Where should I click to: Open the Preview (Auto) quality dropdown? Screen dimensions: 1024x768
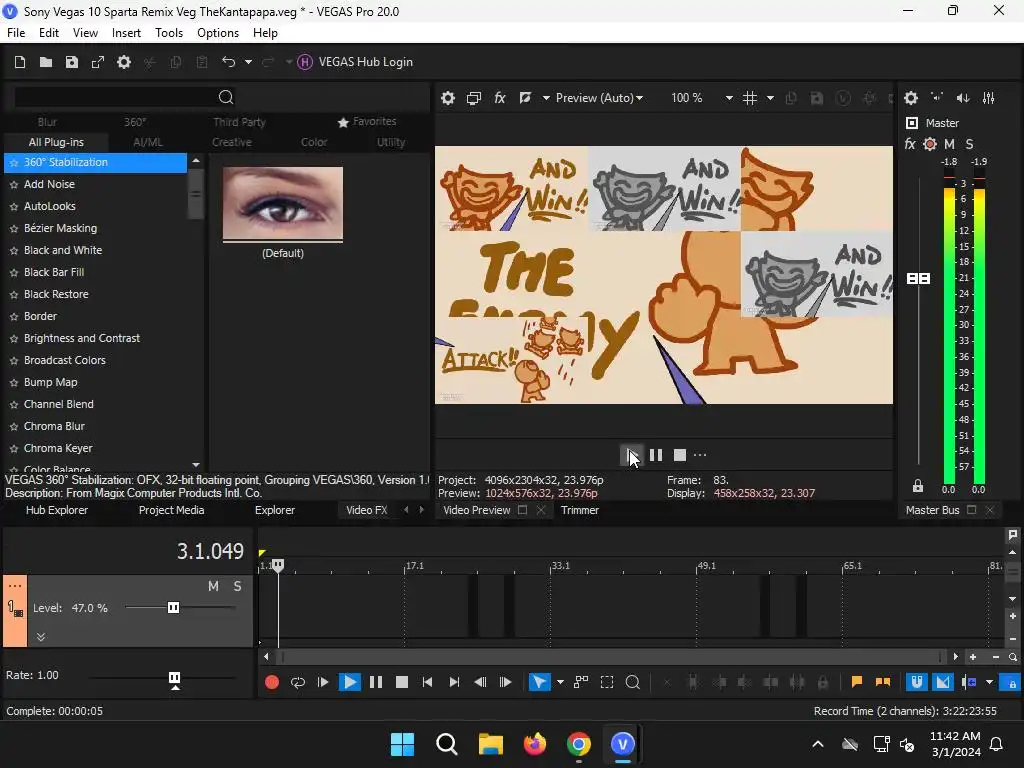coord(600,98)
